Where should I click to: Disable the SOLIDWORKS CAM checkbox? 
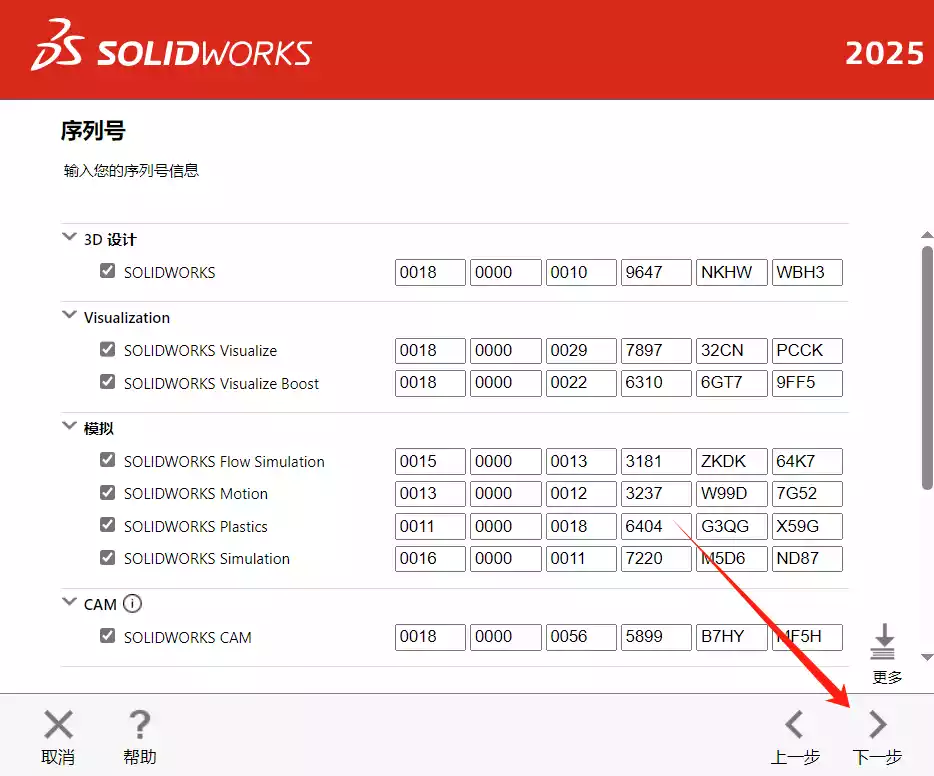(x=108, y=636)
